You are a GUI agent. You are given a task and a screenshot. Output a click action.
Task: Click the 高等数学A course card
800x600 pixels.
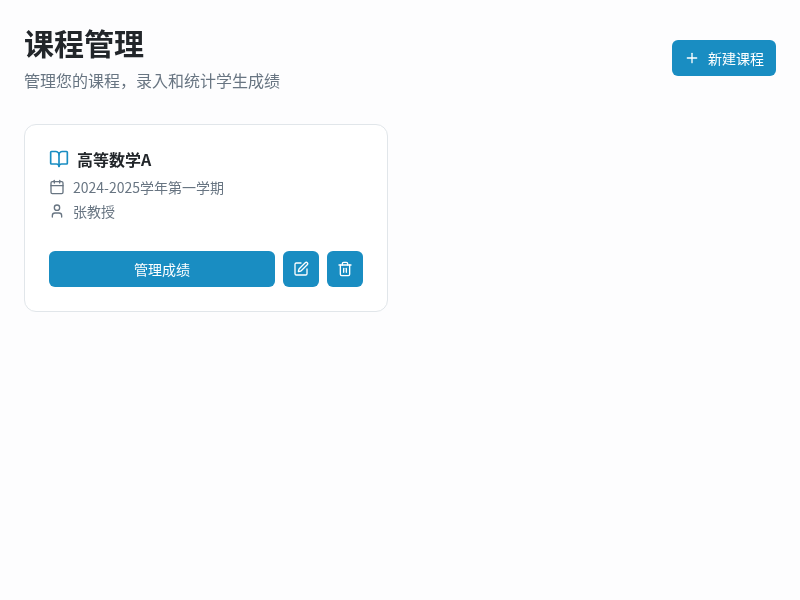coord(205,217)
